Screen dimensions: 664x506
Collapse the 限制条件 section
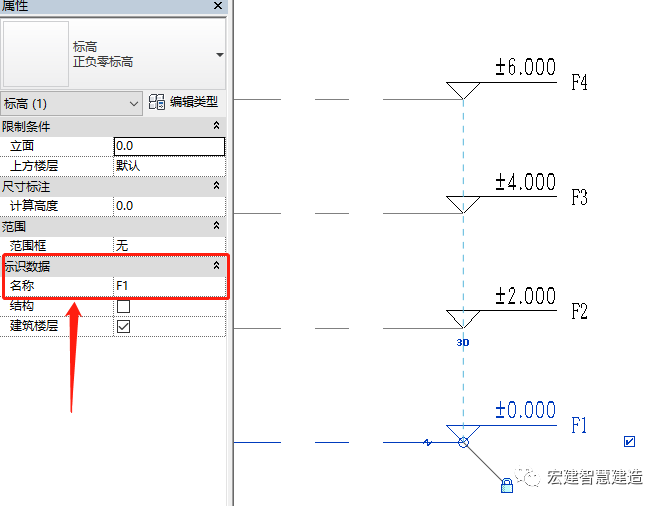coord(216,125)
